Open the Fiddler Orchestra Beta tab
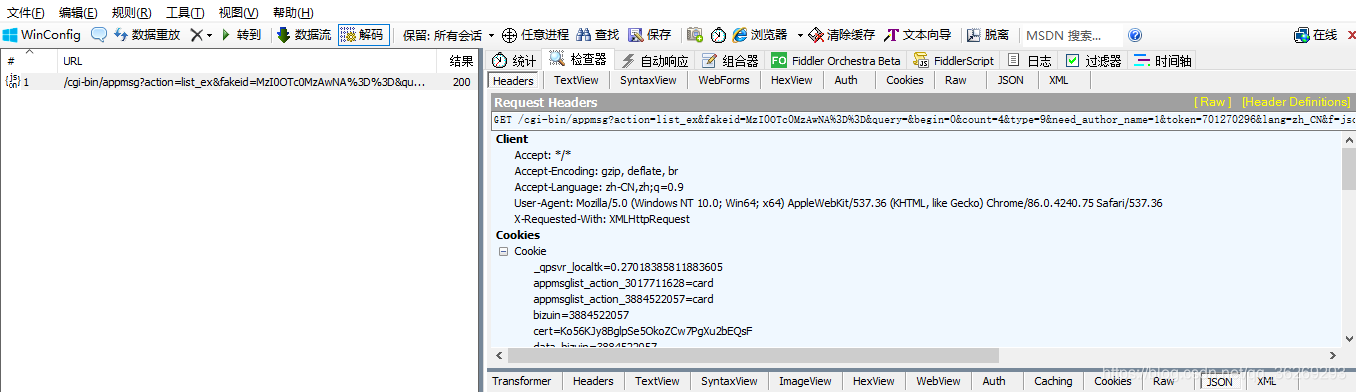Image resolution: width=1356 pixels, height=392 pixels. coord(836,61)
